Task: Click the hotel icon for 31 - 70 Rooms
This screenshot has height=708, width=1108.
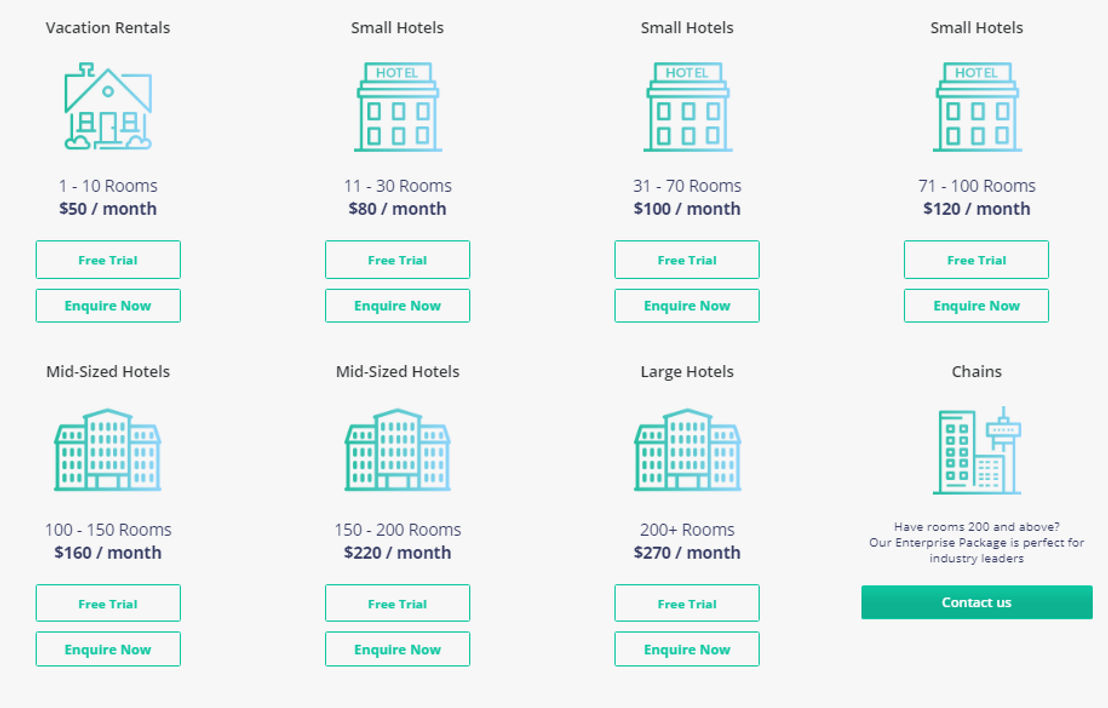Action: (688, 107)
